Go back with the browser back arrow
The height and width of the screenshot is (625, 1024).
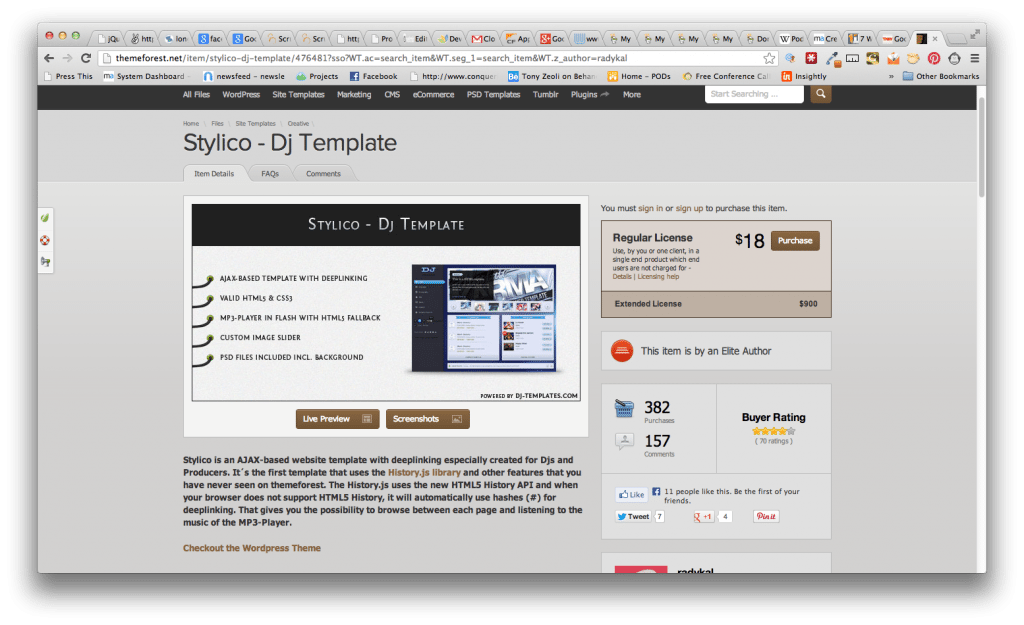(x=49, y=58)
